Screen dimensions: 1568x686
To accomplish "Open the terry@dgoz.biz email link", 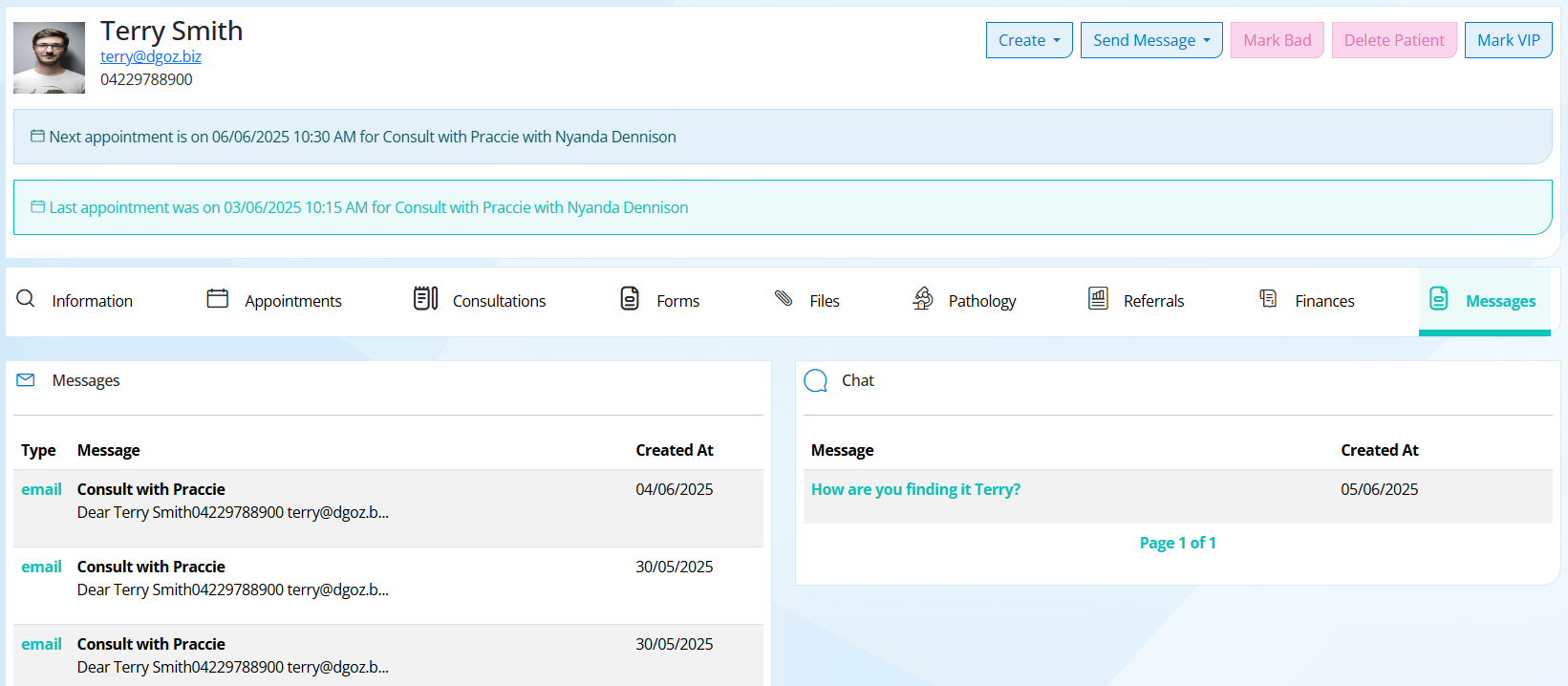I will [151, 56].
